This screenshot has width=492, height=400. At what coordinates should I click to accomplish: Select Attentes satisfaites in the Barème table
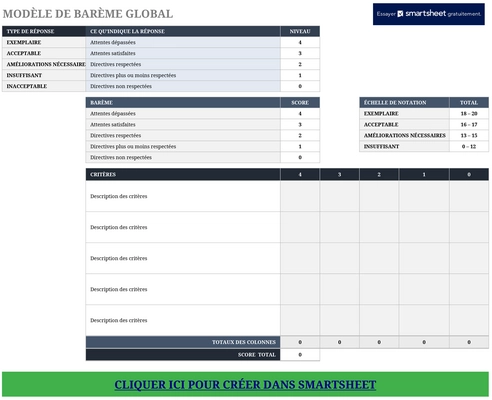coord(183,125)
